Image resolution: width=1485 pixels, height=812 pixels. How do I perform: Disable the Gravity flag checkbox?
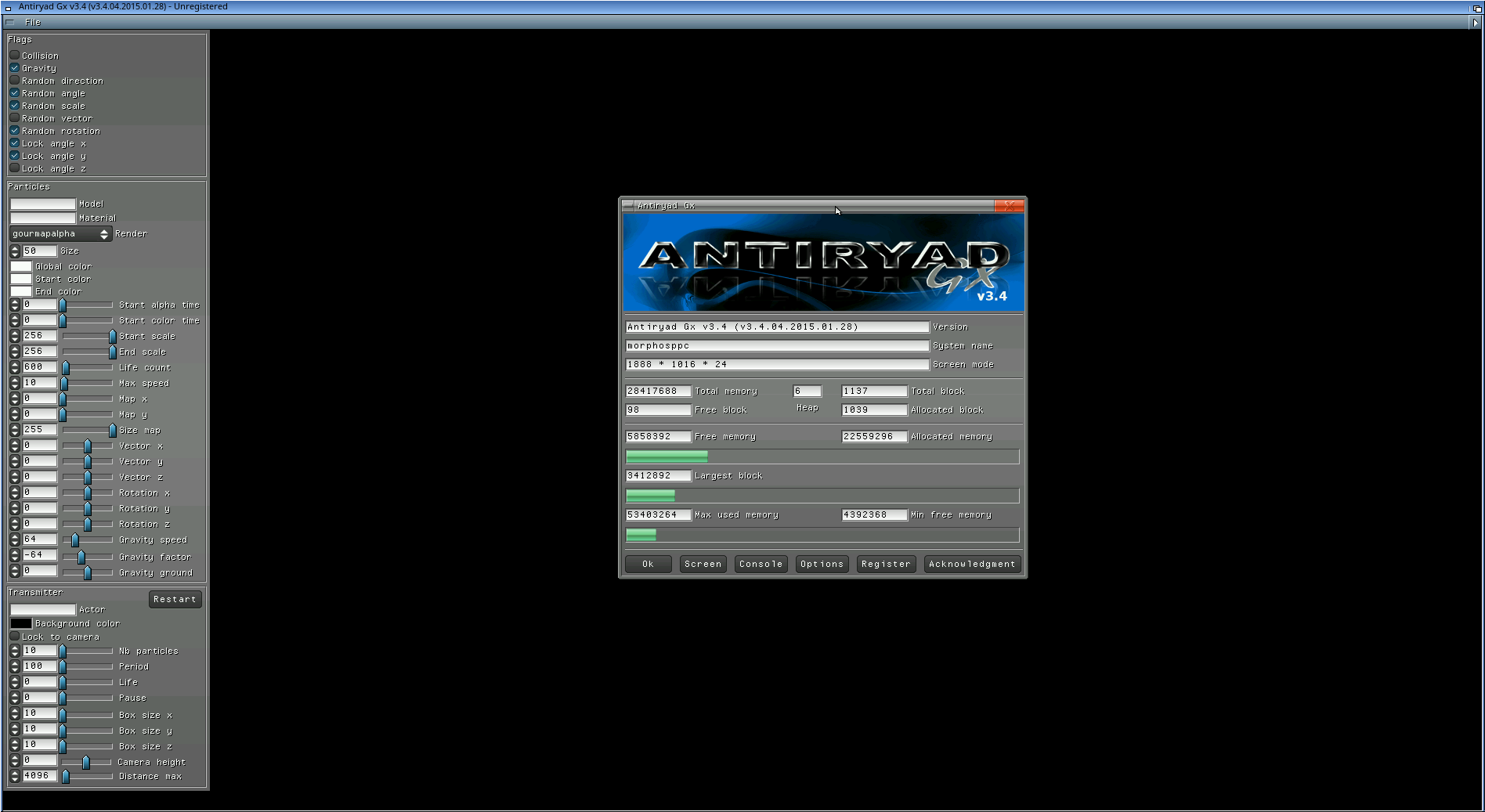point(15,68)
